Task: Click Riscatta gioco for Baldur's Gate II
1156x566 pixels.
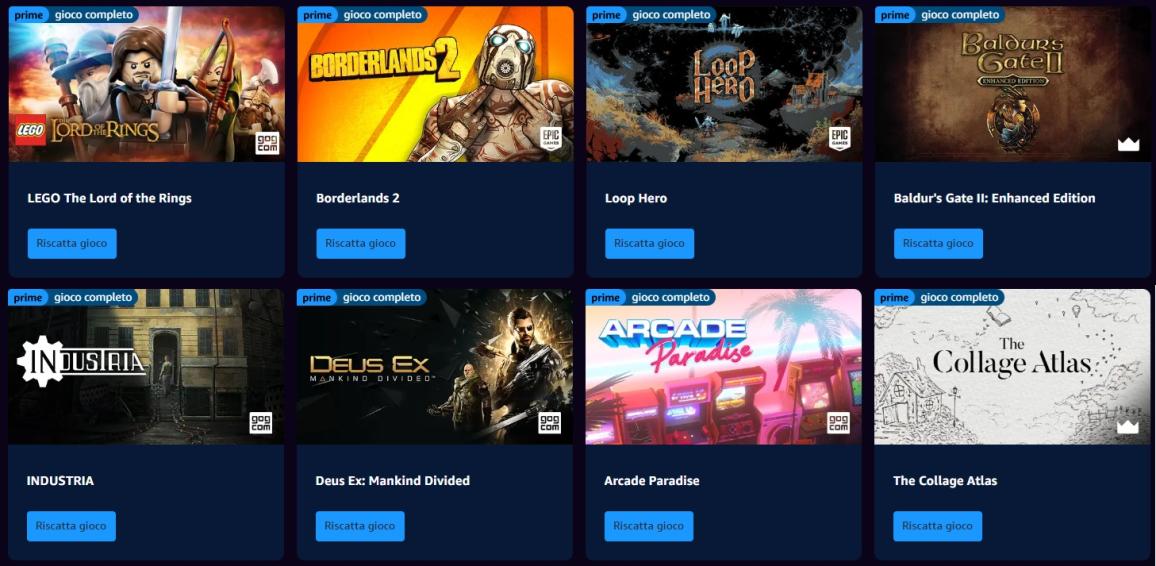Action: (939, 243)
